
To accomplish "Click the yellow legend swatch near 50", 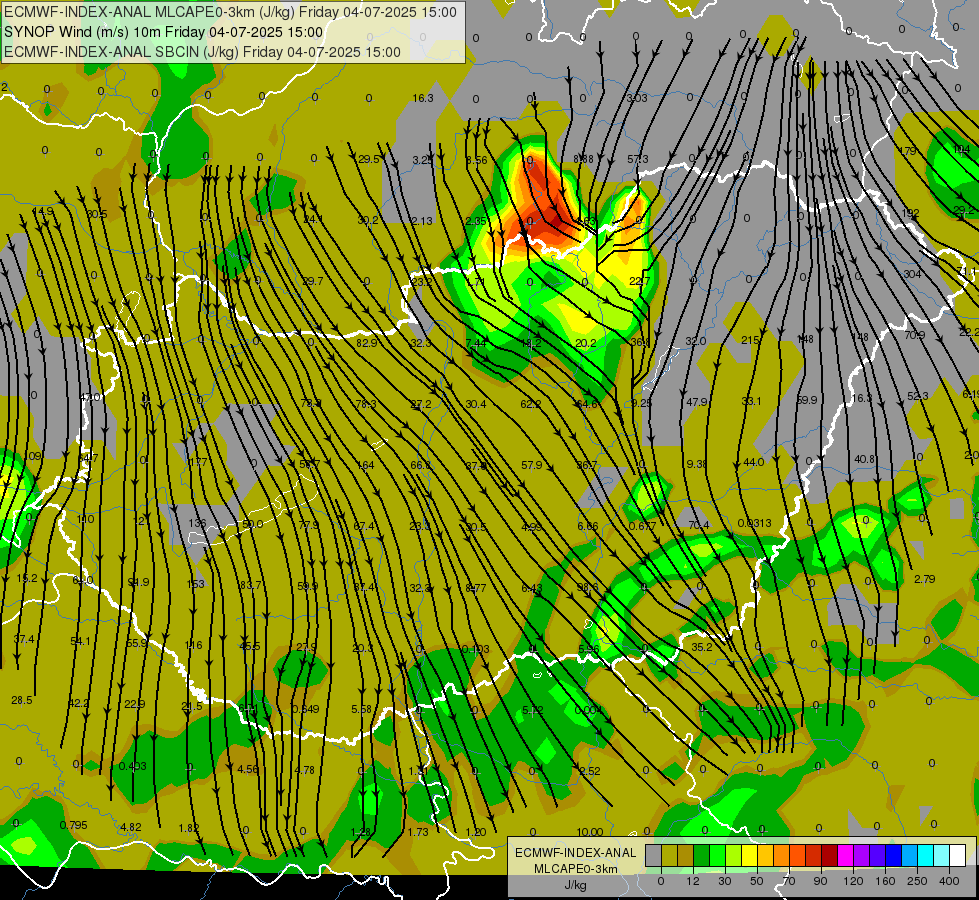I will 749,855.
